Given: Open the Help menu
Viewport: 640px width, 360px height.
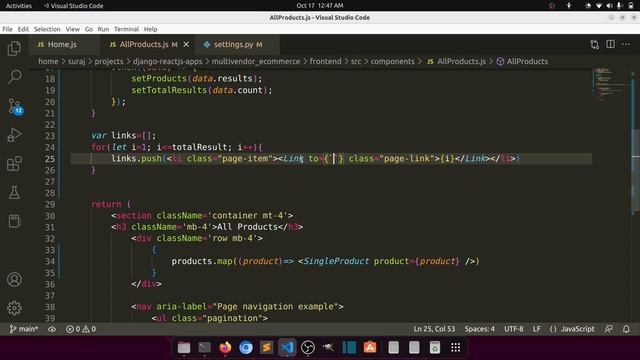Looking at the screenshot, I should tap(151, 29).
